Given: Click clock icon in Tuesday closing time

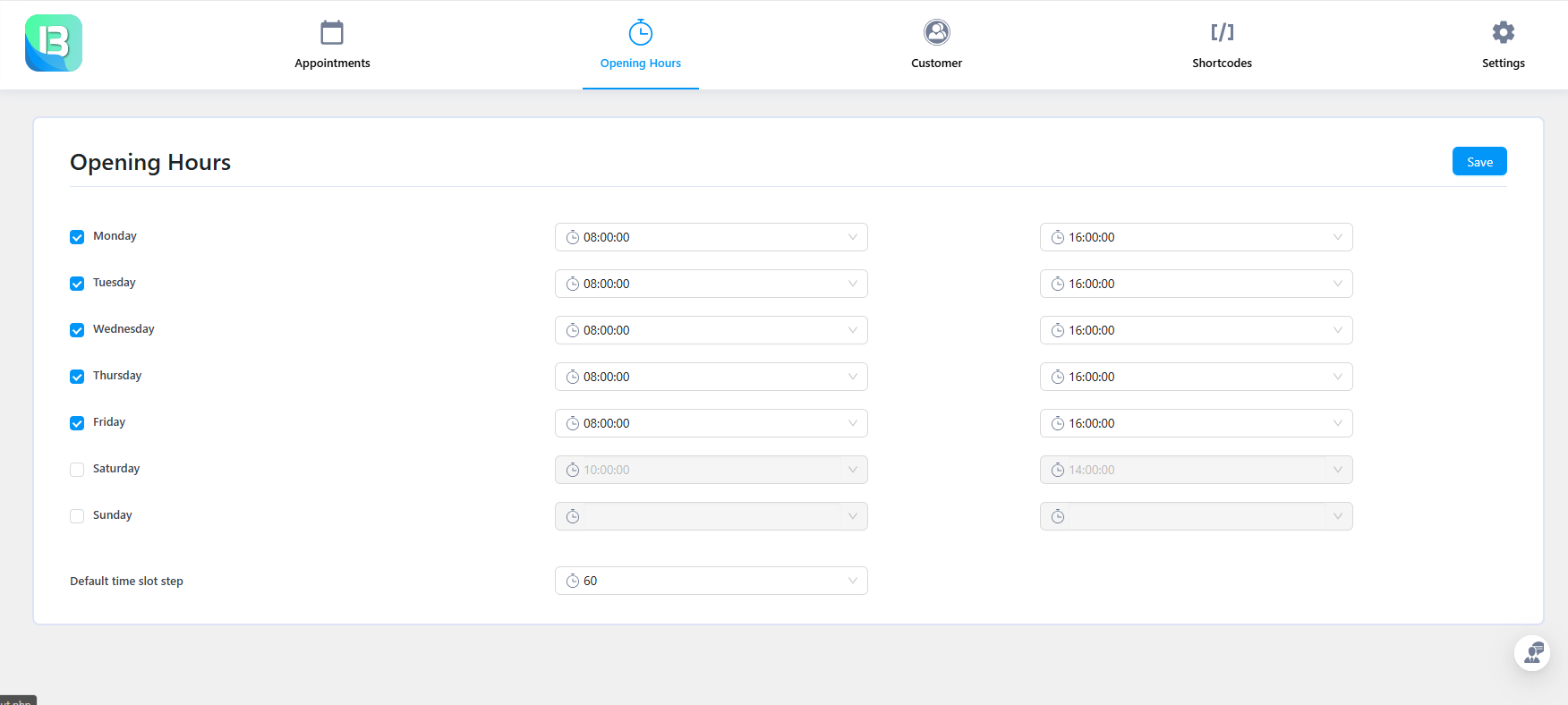Looking at the screenshot, I should (1058, 284).
